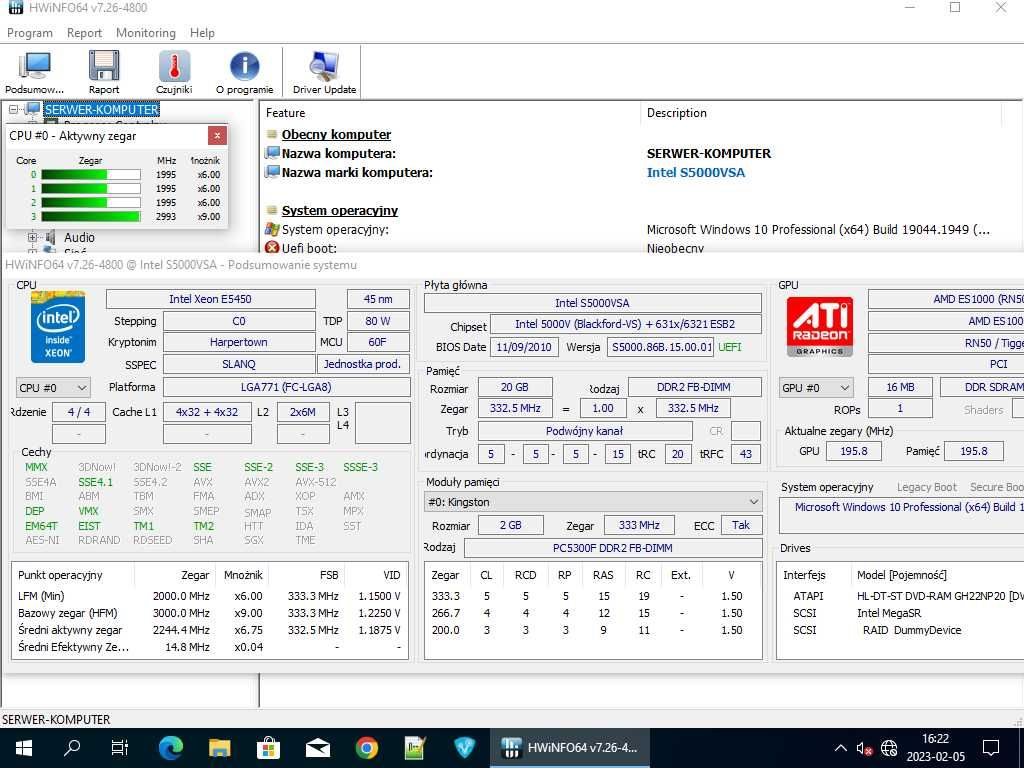Image resolution: width=1024 pixels, height=768 pixels.
Task: Click the Intel Inside Xeon logo
Action: (57, 327)
